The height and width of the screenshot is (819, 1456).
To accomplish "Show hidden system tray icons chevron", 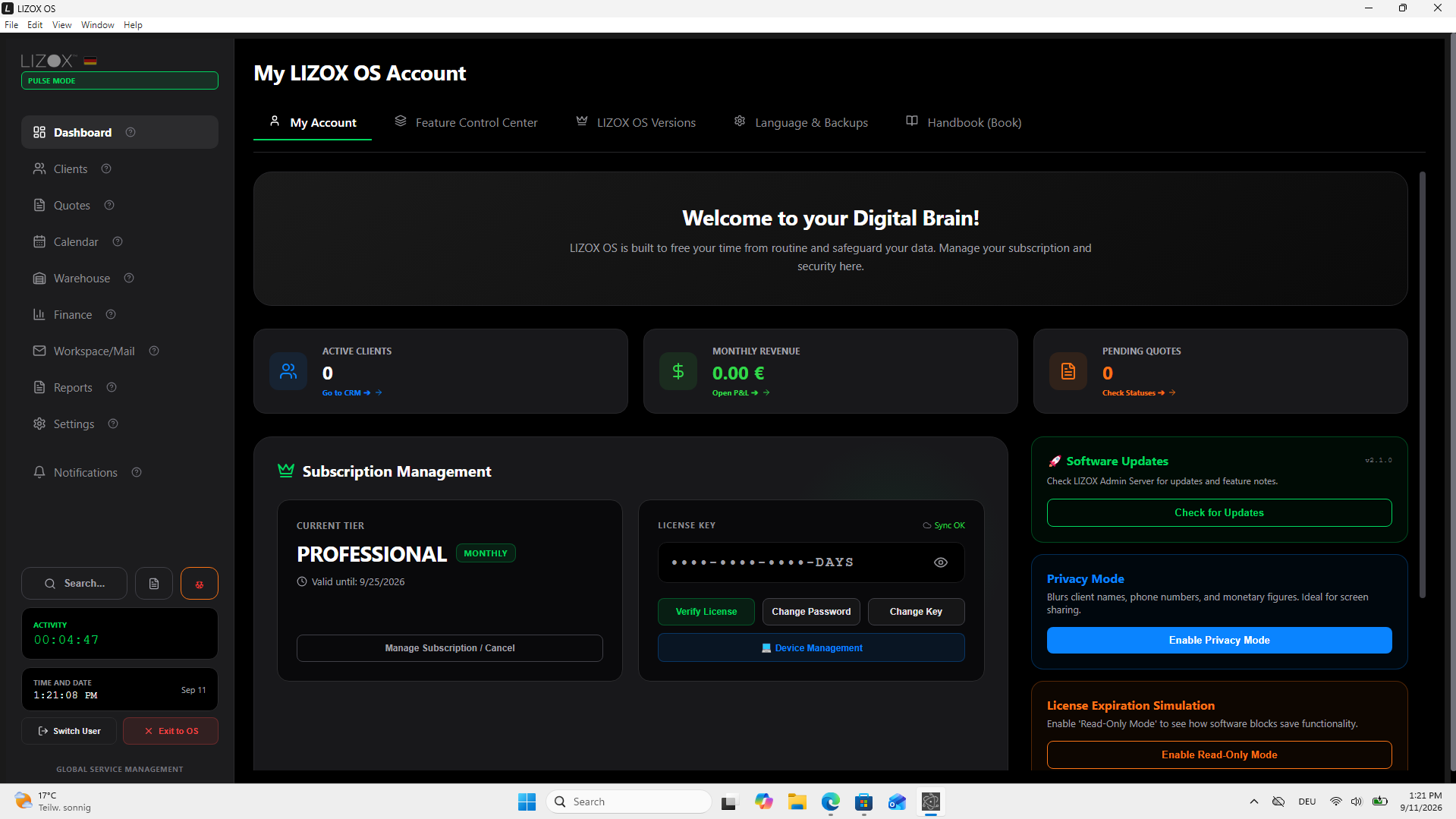I will (x=1254, y=802).
